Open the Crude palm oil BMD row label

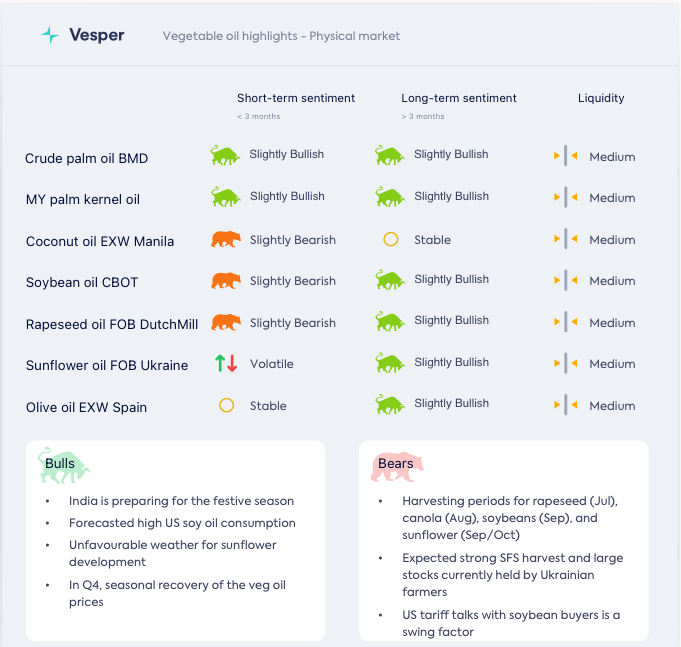pyautogui.click(x=87, y=158)
